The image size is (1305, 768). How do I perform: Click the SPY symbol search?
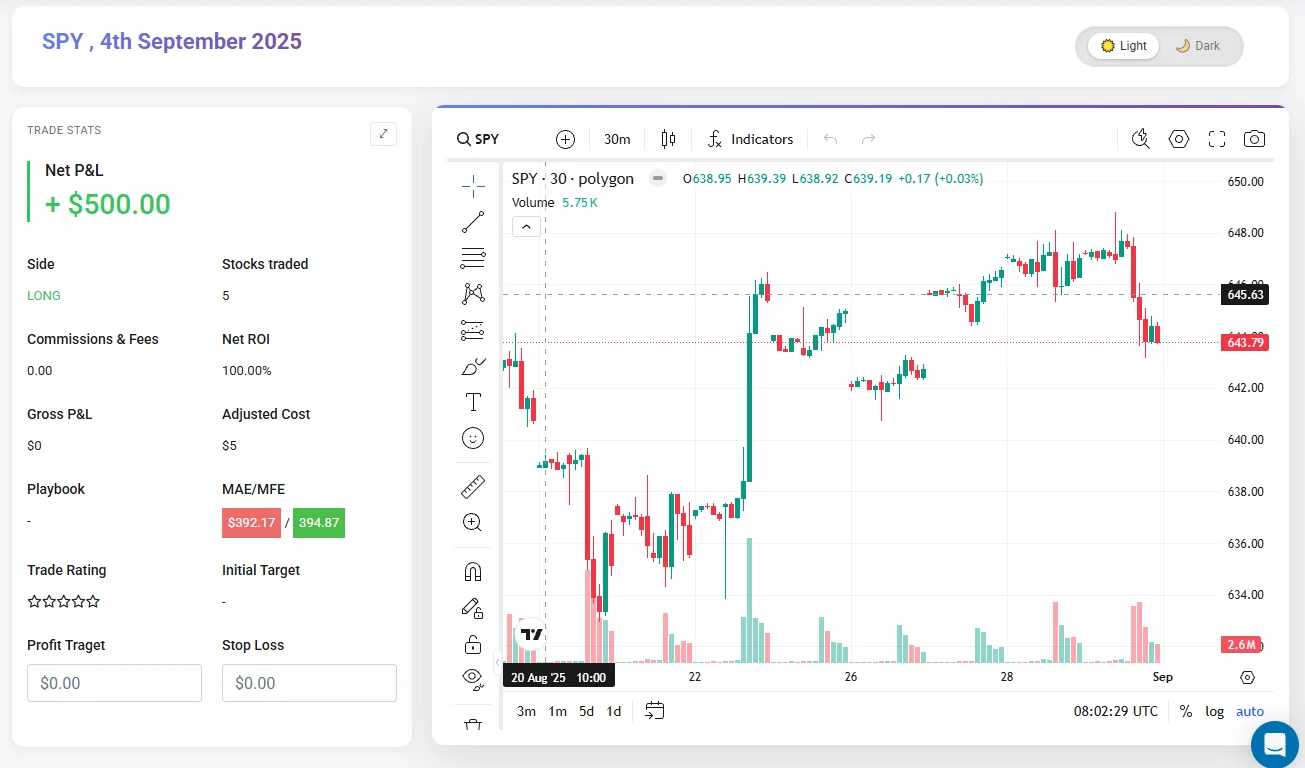[478, 139]
